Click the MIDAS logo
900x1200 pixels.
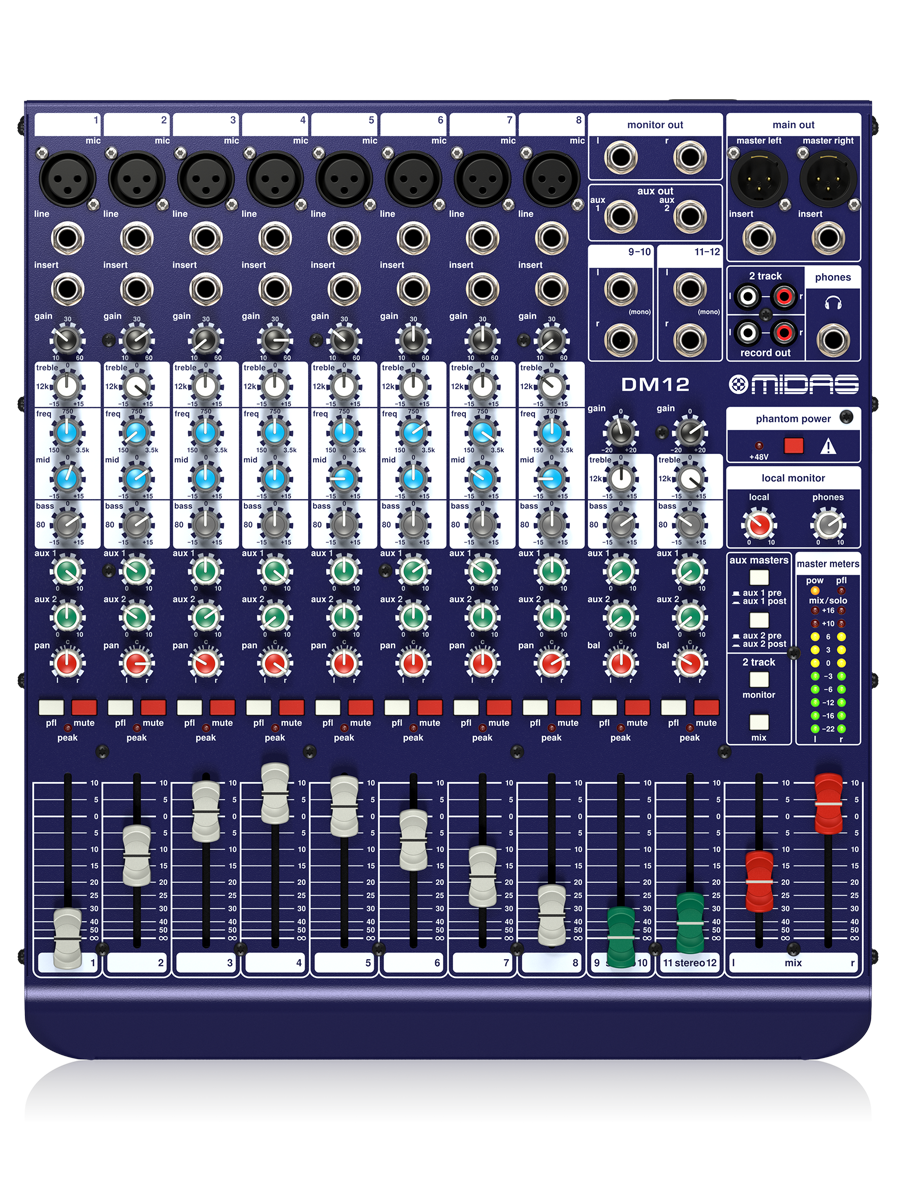[792, 385]
